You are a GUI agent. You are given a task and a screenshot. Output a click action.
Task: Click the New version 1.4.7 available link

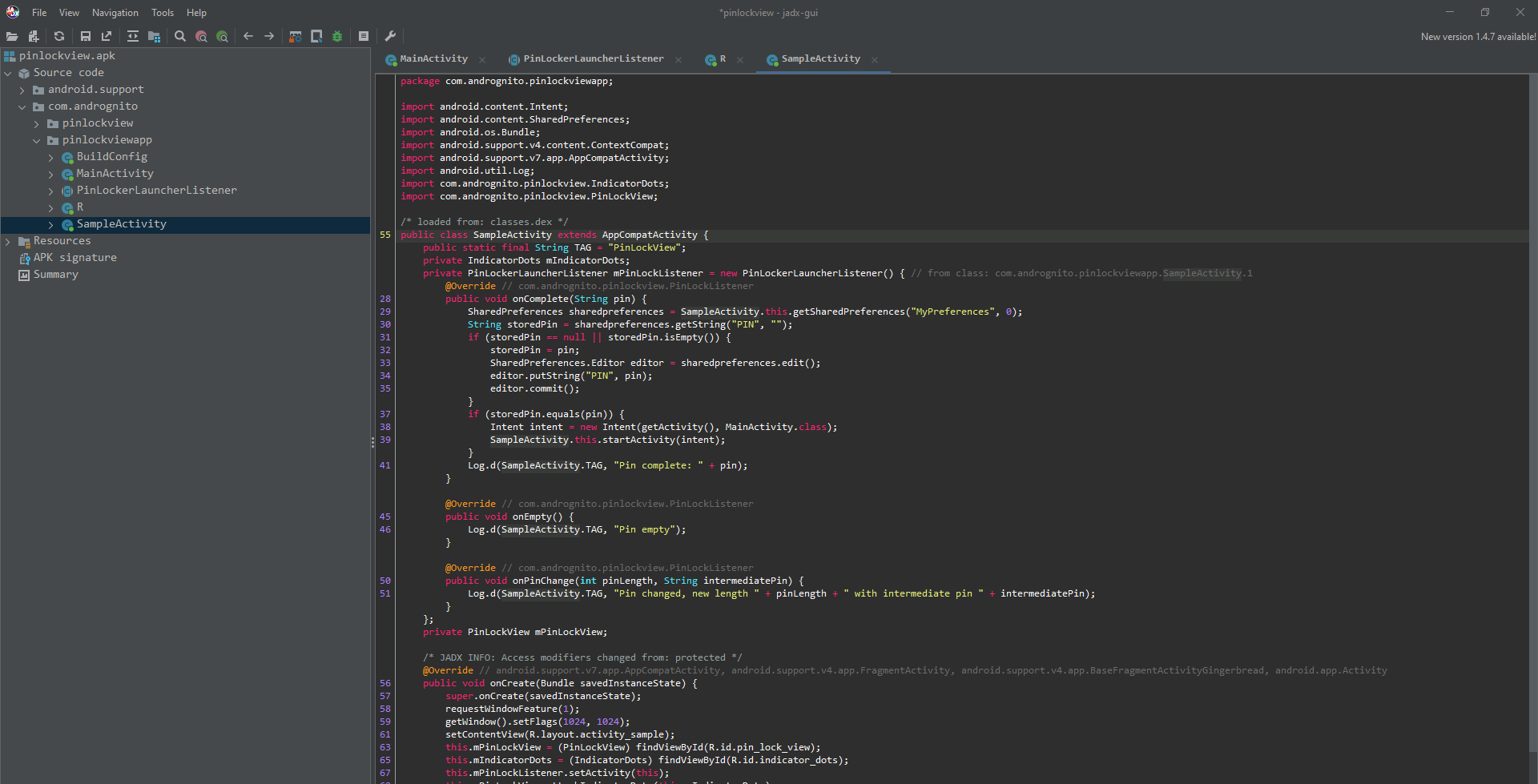[1478, 37]
